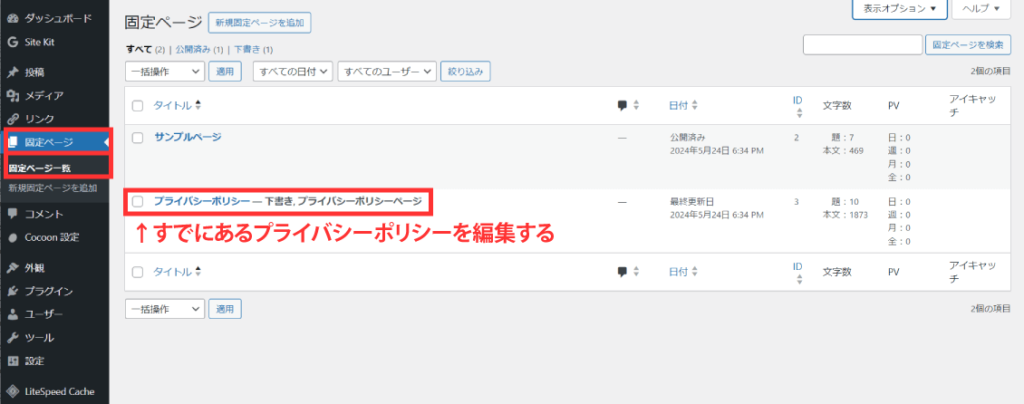Open the top 一括操作 bulk actions dropdown
1024x404 pixels.
164,71
